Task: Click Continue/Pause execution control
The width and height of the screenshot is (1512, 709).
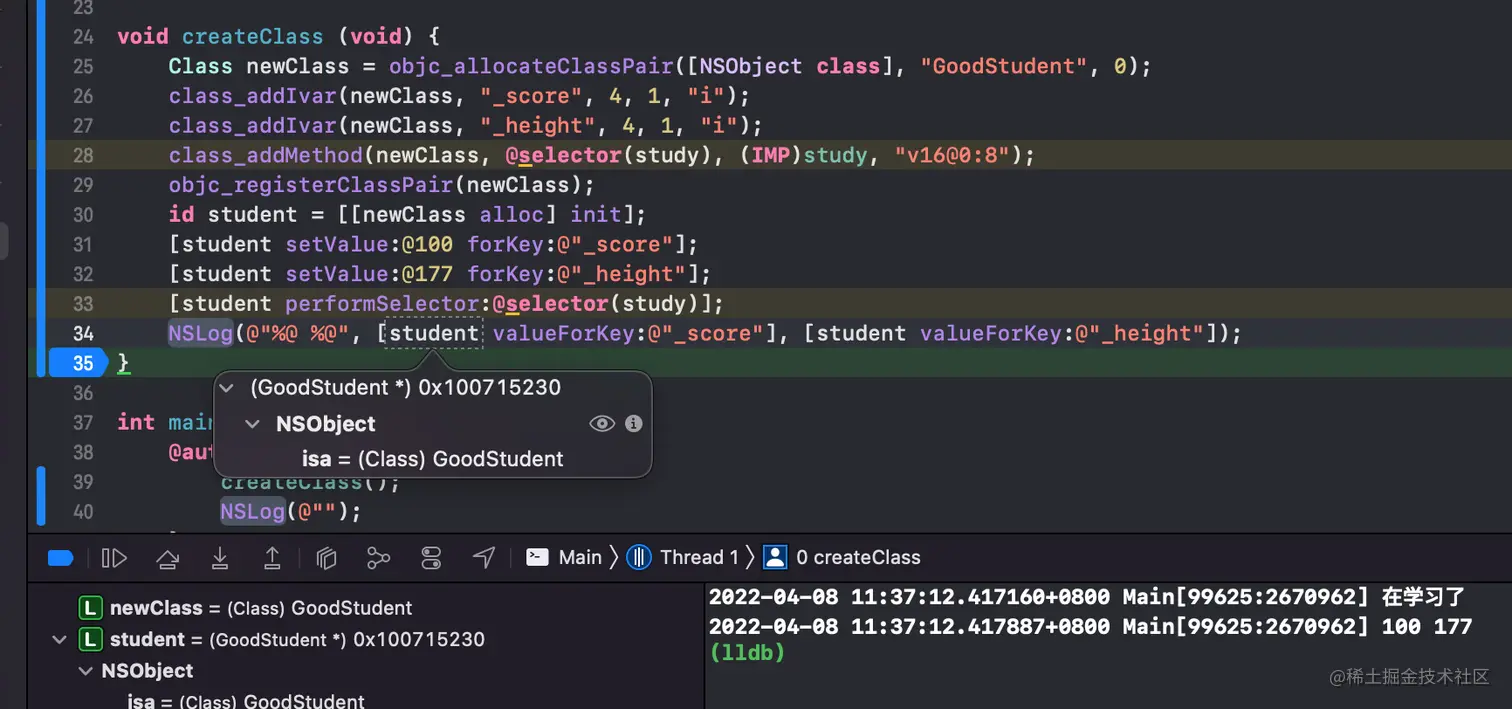Action: [114, 557]
